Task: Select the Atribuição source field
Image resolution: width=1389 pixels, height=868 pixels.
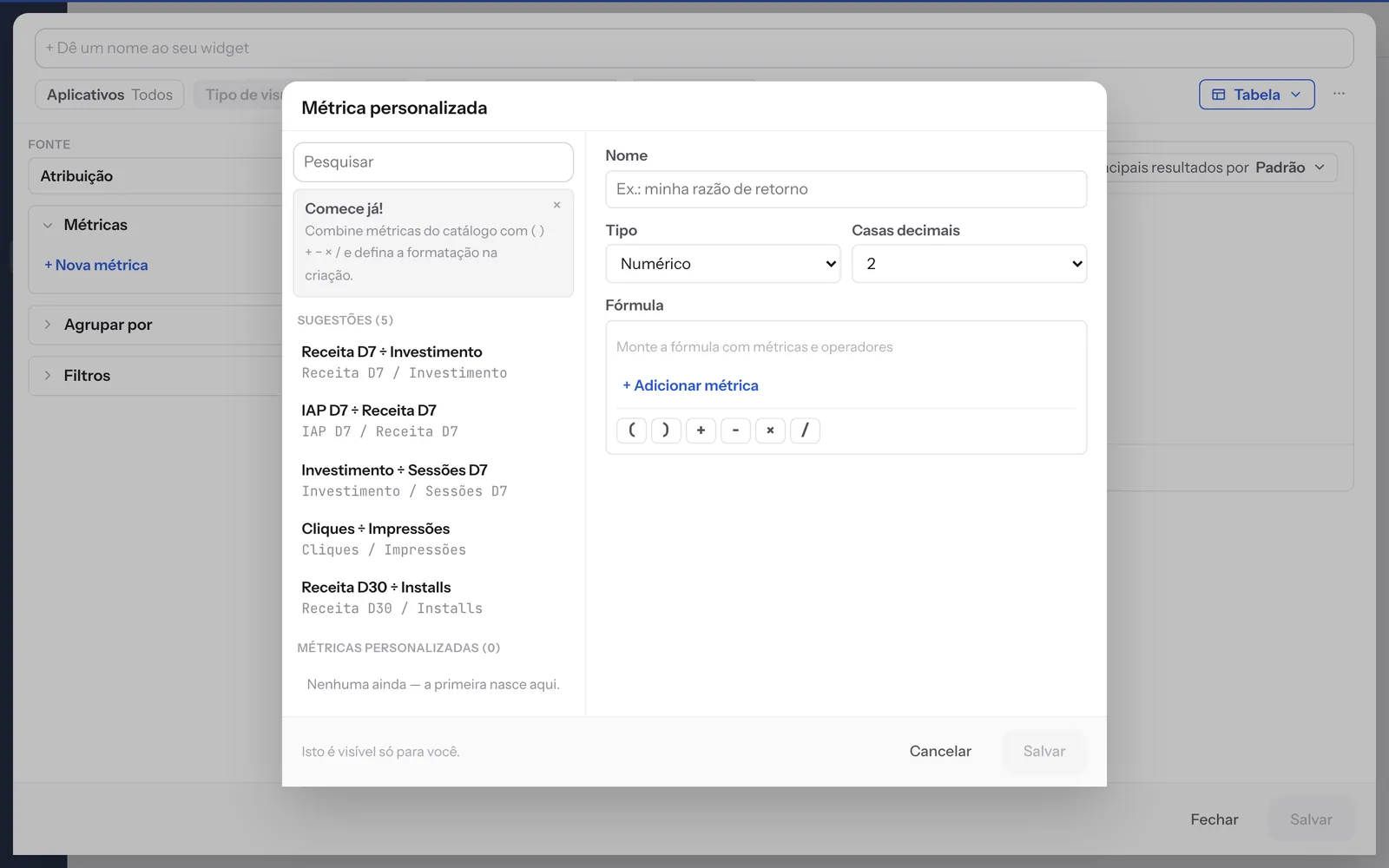Action: [x=156, y=176]
